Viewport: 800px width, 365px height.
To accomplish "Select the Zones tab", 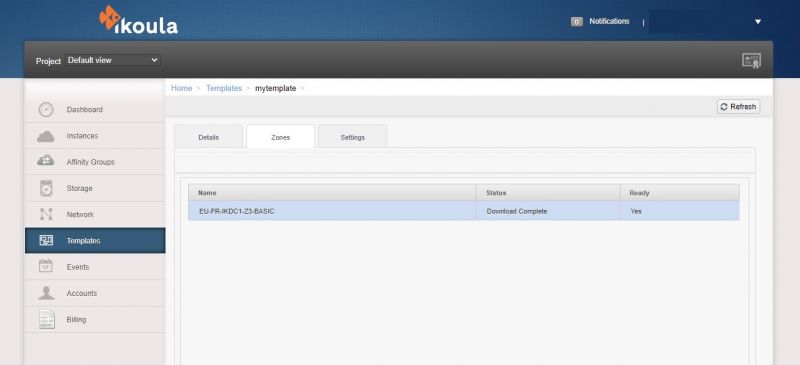I will (x=281, y=136).
